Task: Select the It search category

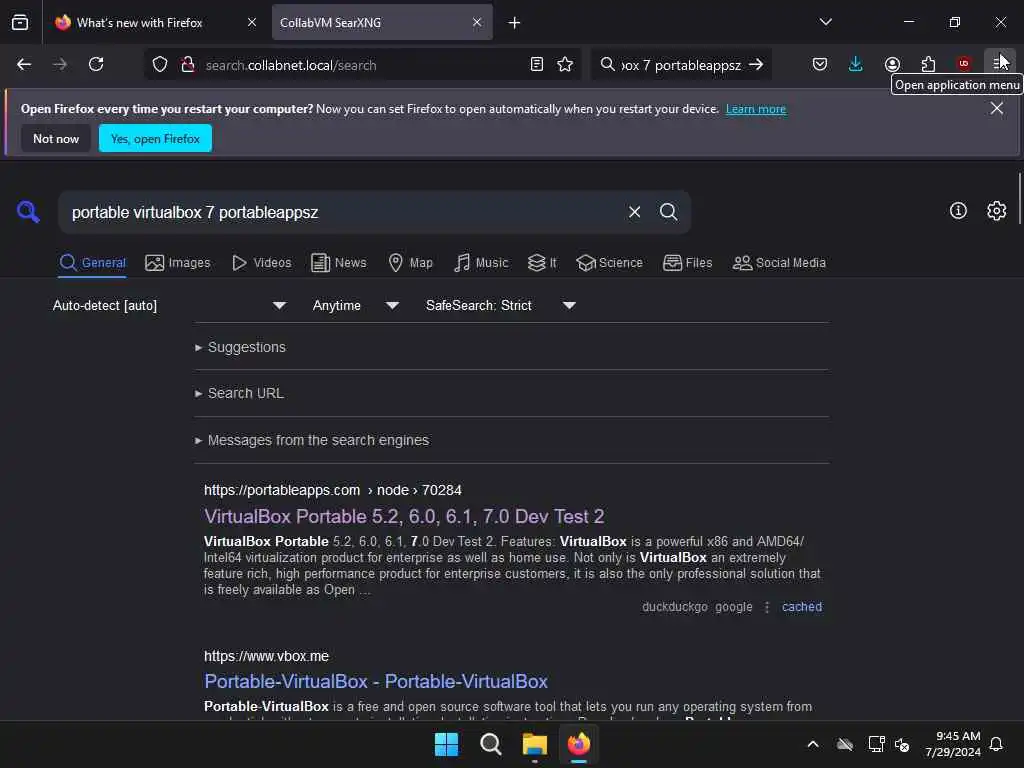Action: 542,263
